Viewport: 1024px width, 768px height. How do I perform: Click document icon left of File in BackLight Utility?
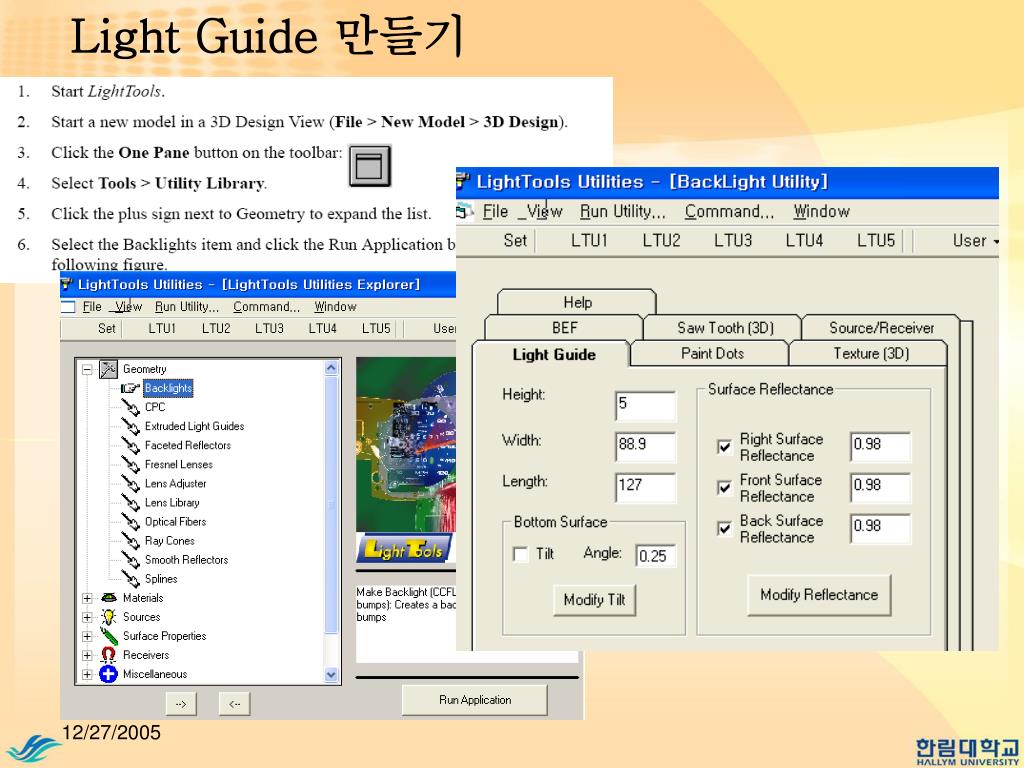(x=464, y=212)
